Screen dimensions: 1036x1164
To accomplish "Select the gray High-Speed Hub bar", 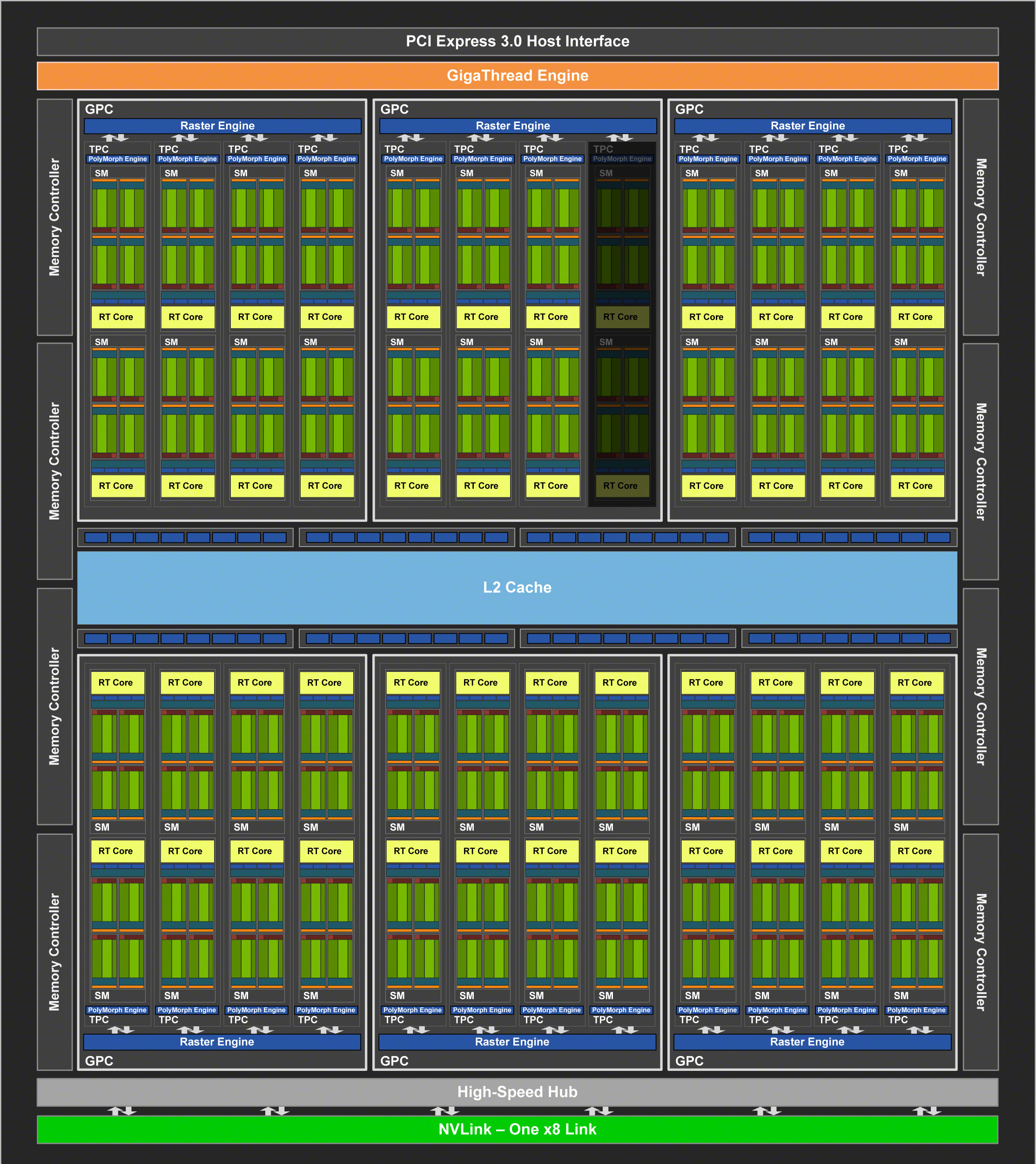I will point(517,1092).
